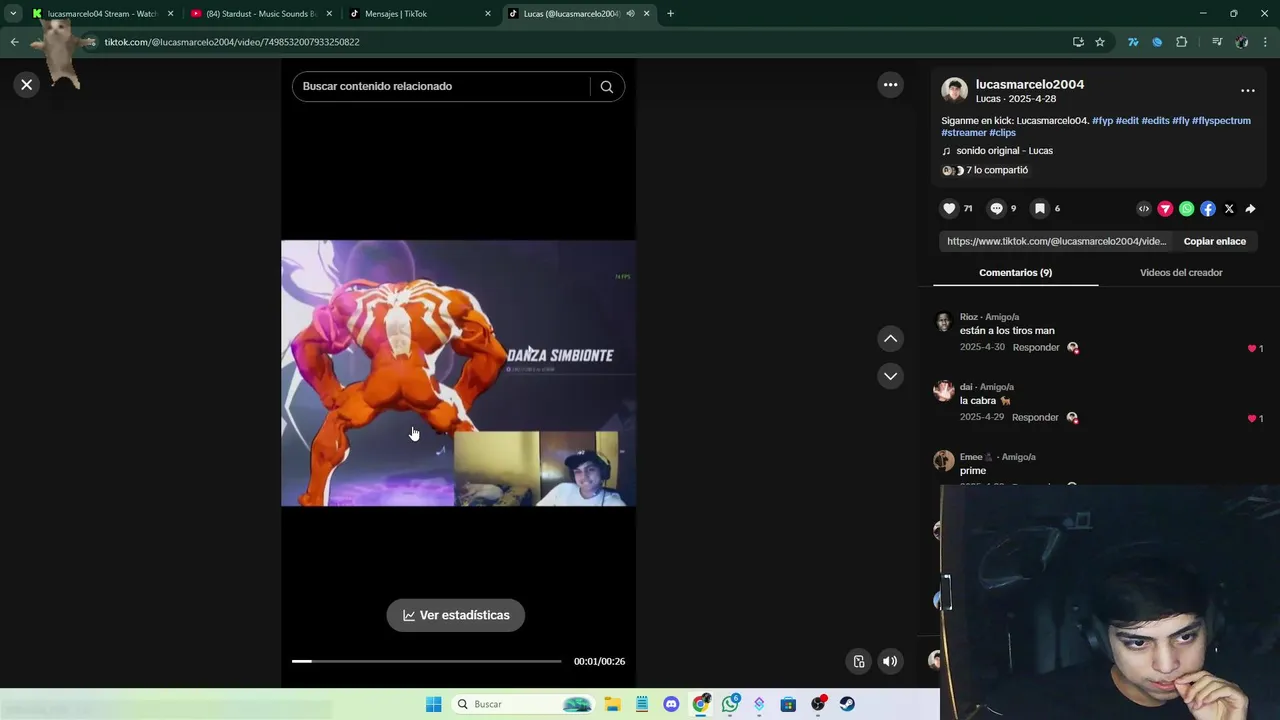The height and width of the screenshot is (720, 1280).
Task: Mute the video with the speaker icon
Action: click(x=890, y=661)
